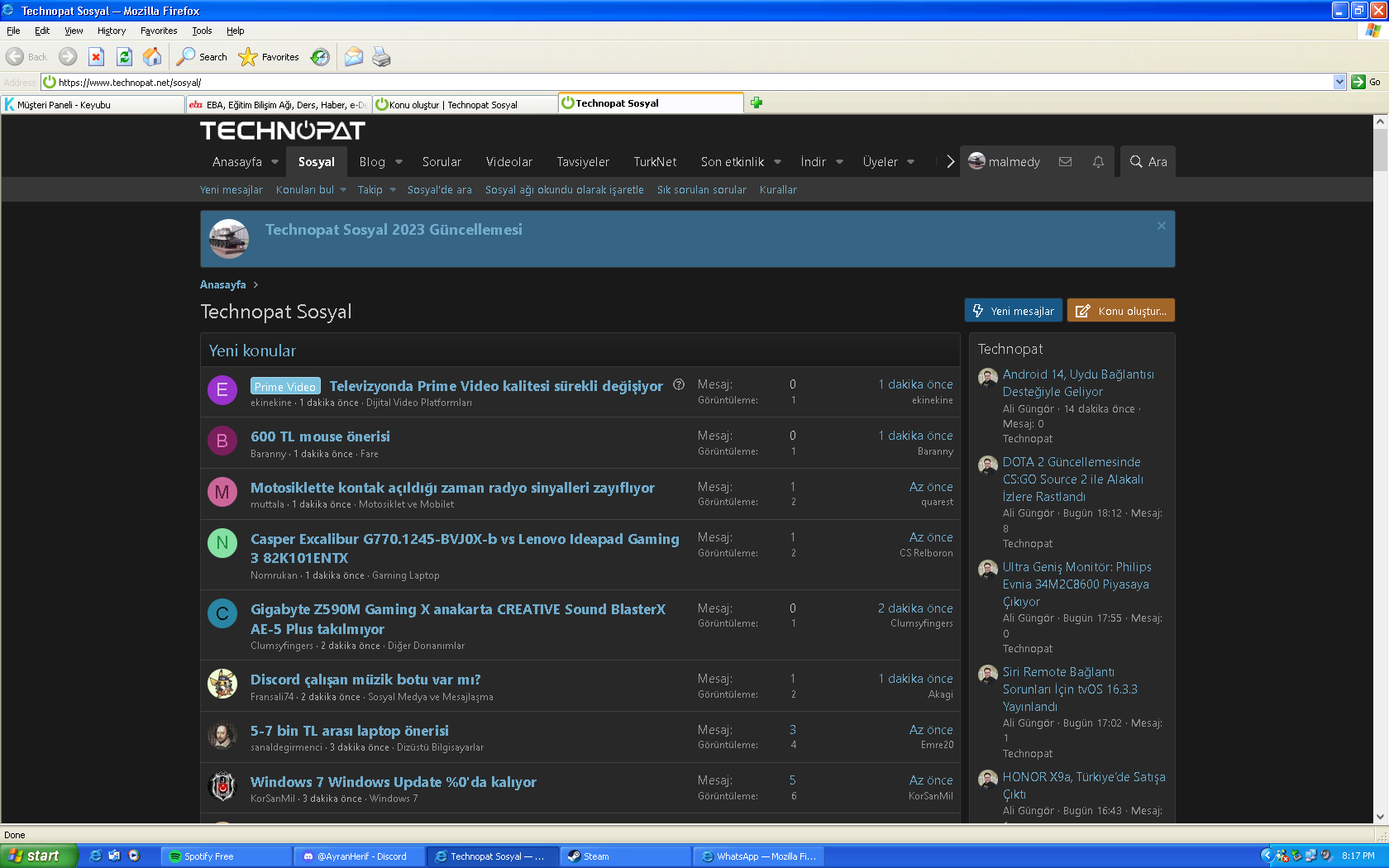Image resolution: width=1389 pixels, height=868 pixels.
Task: Click the green N avatar of Nomrukan
Action: coord(222,543)
